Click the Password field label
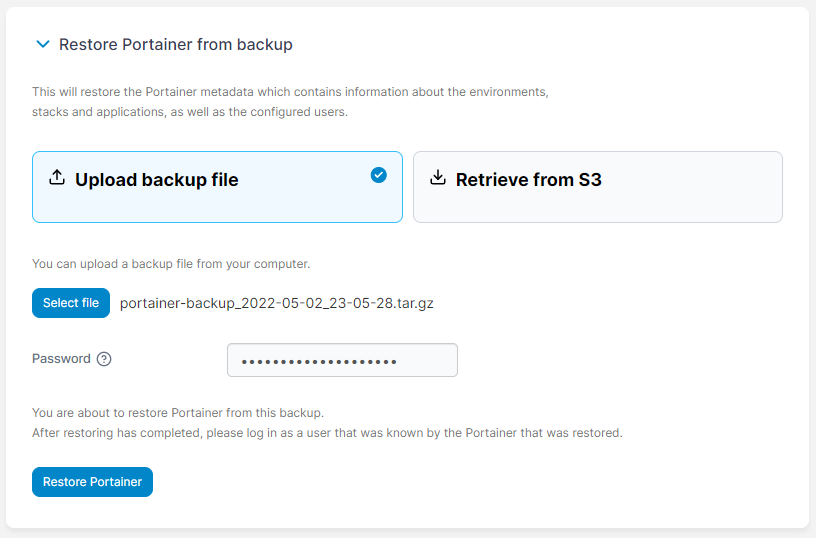This screenshot has width=816, height=538. pos(61,359)
